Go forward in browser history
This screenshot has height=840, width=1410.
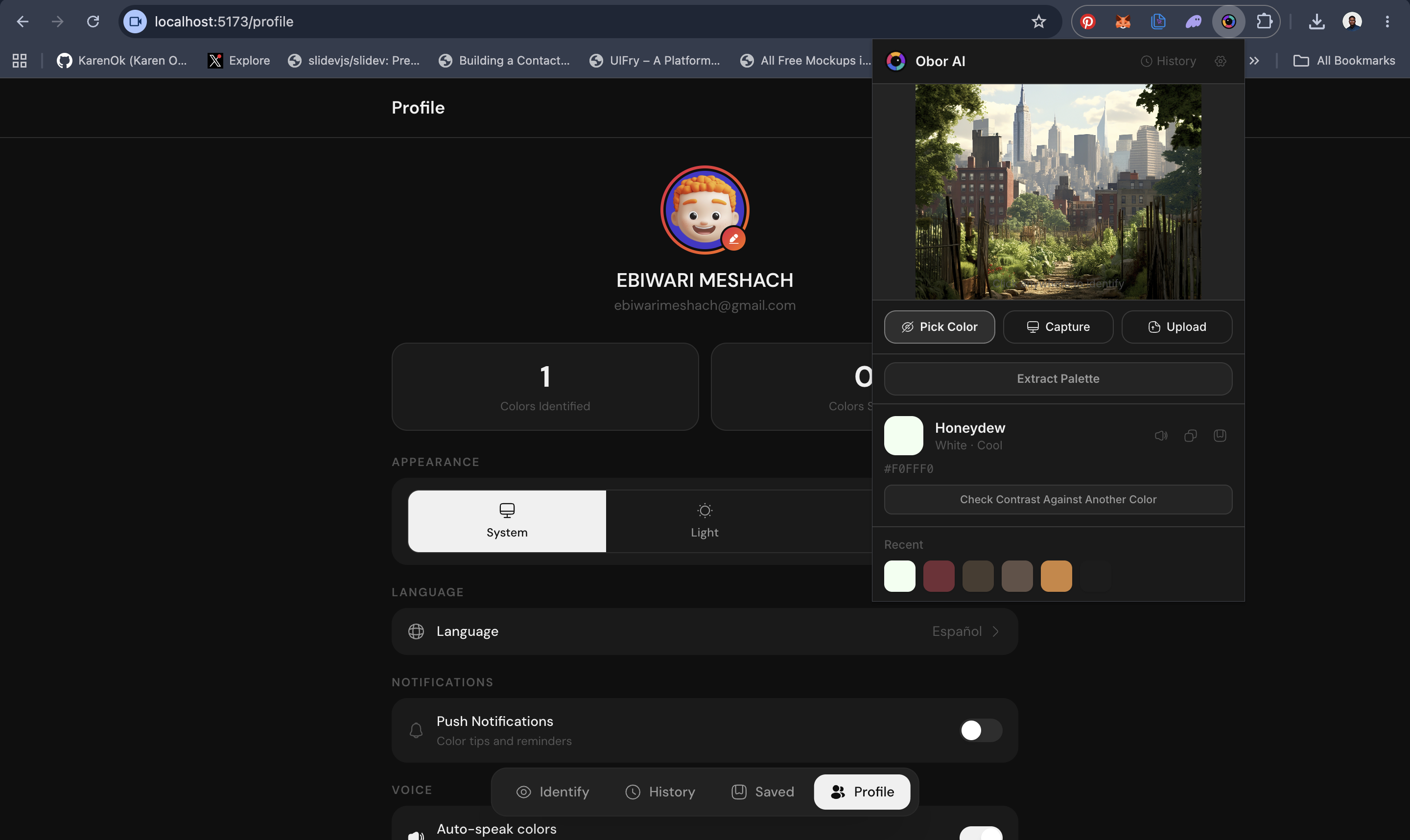(x=58, y=22)
